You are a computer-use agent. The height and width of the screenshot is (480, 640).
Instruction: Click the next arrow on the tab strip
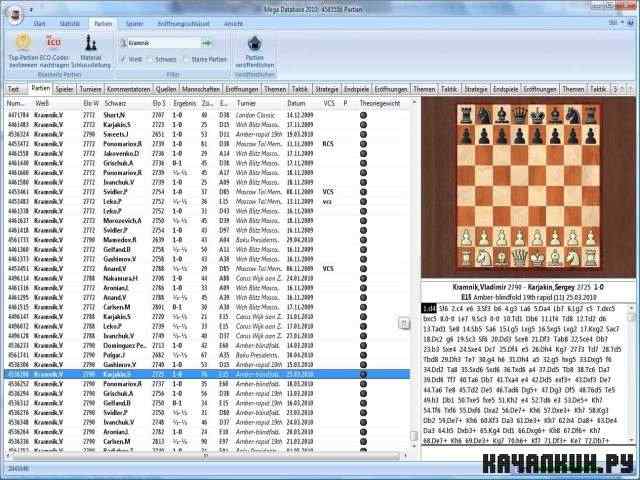point(631,89)
